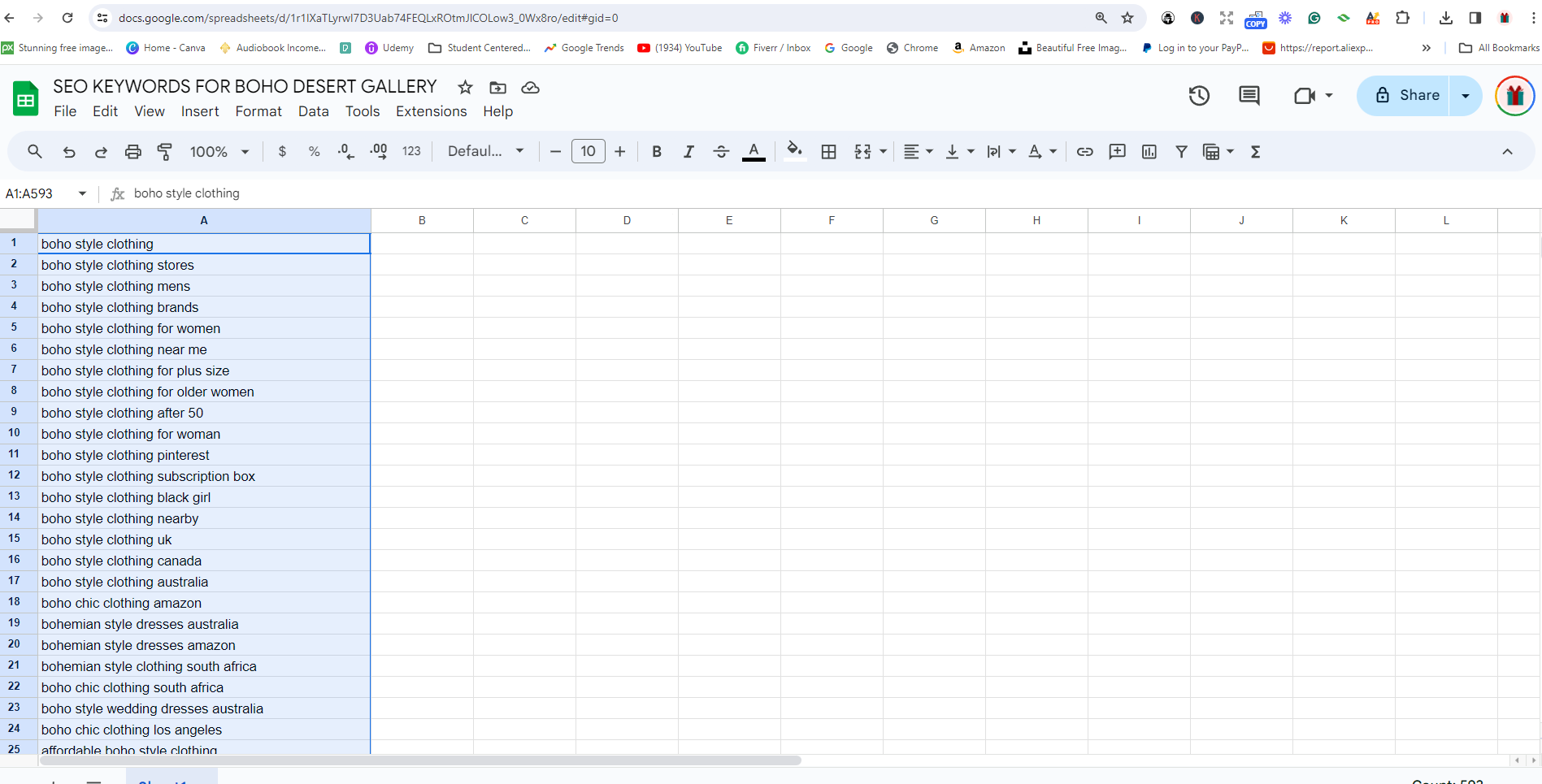Open the search menus magnifier icon
1542x784 pixels.
34,151
